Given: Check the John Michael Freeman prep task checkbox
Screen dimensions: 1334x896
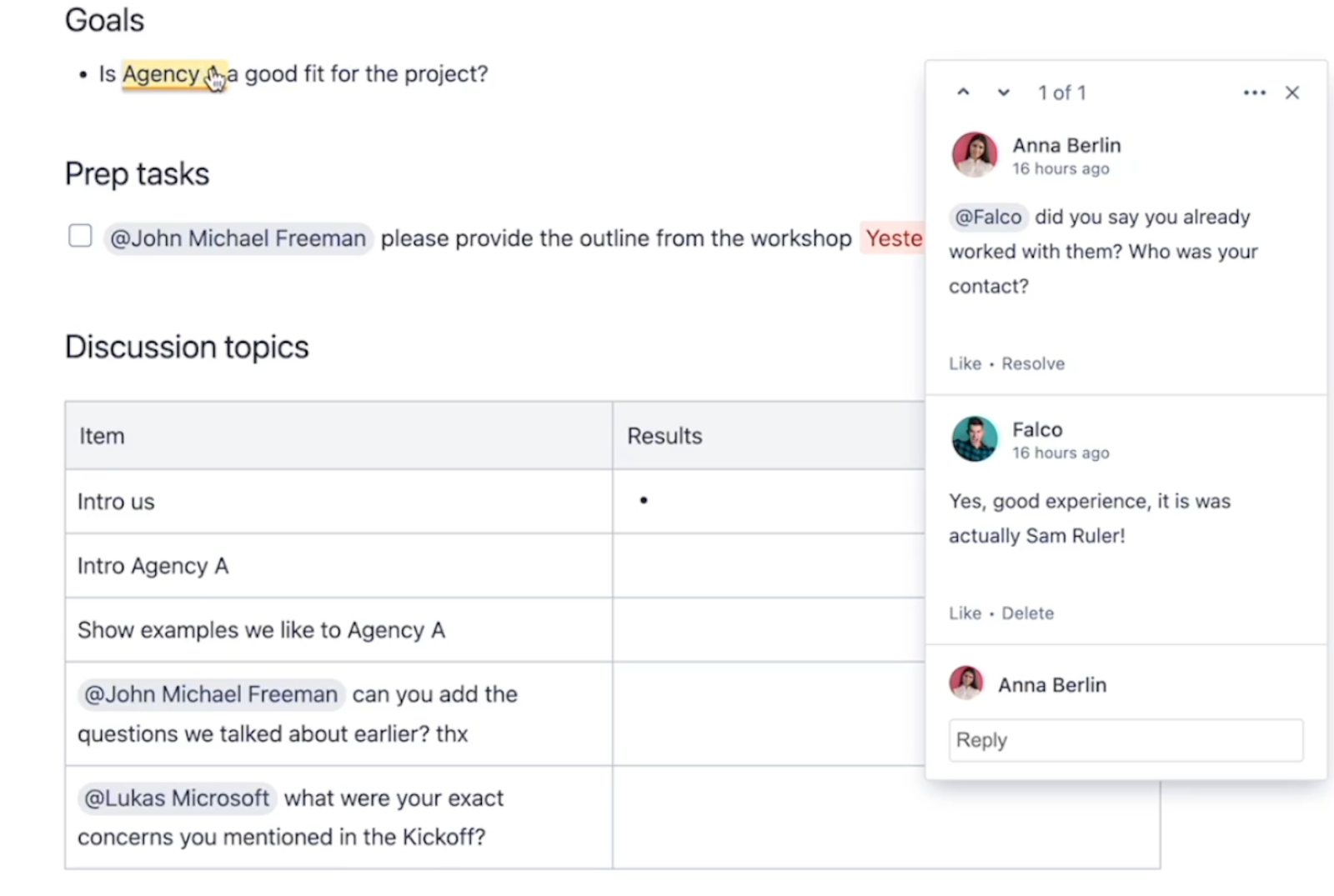Looking at the screenshot, I should [80, 236].
